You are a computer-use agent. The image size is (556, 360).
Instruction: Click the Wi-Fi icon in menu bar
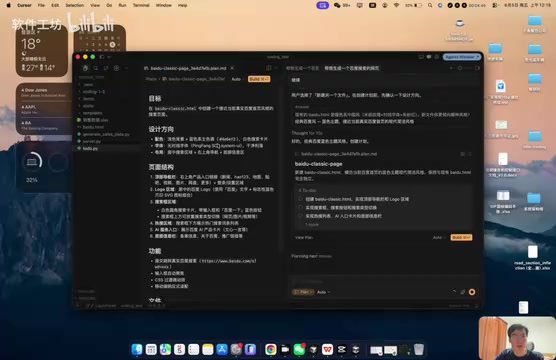pos(396,5)
